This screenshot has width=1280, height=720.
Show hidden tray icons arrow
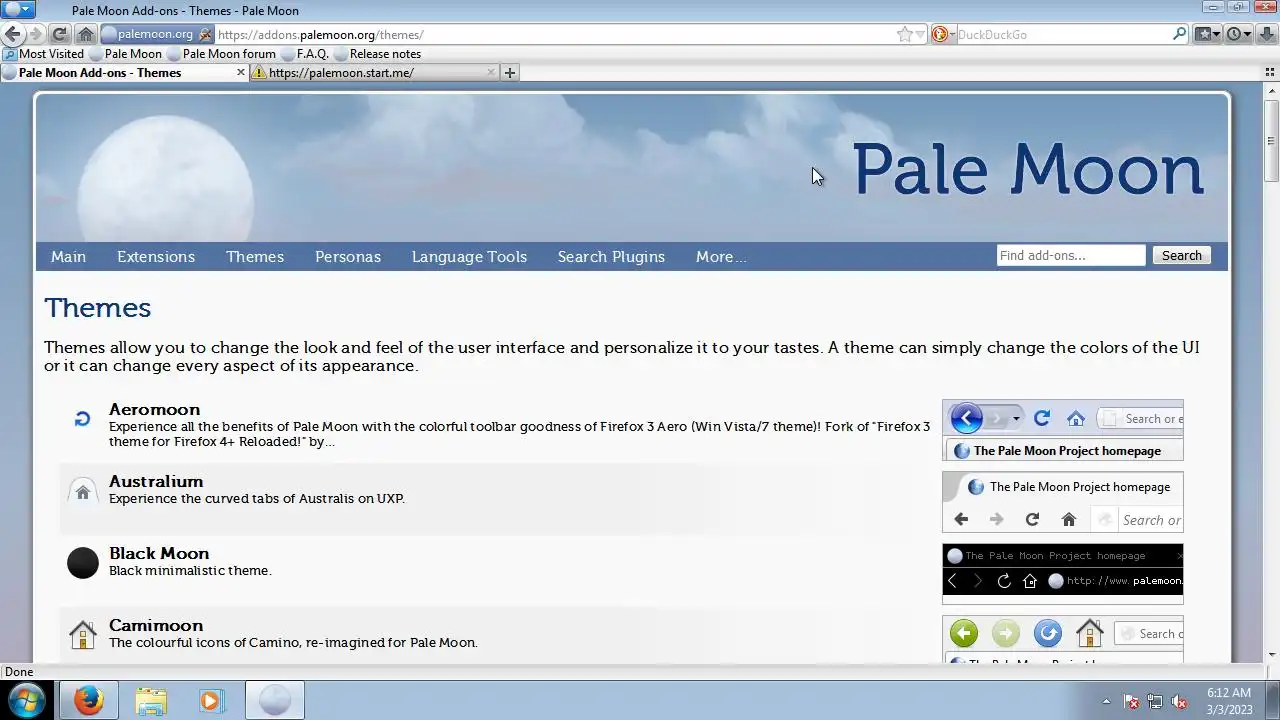(1106, 701)
